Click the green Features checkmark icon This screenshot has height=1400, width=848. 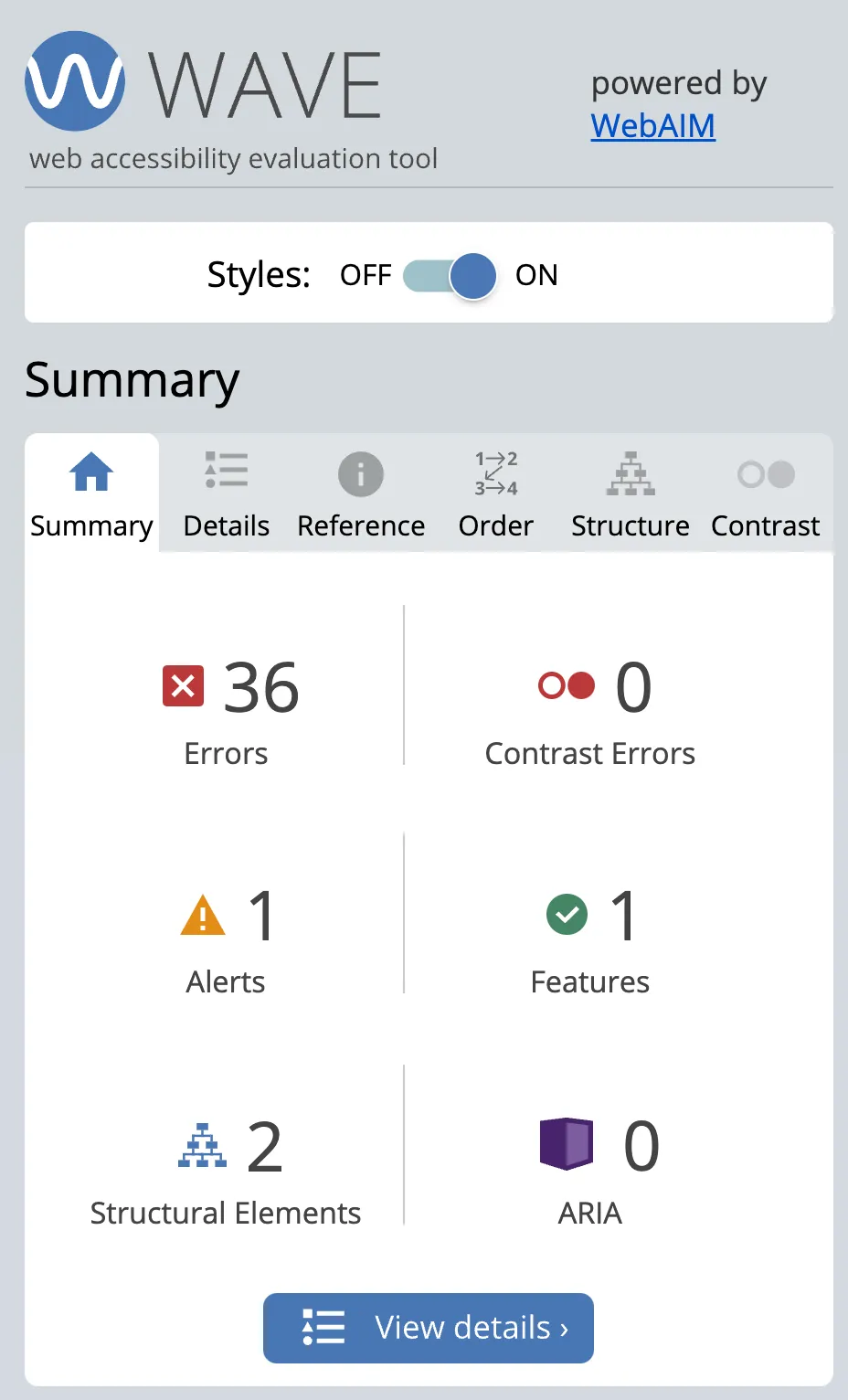(x=566, y=915)
